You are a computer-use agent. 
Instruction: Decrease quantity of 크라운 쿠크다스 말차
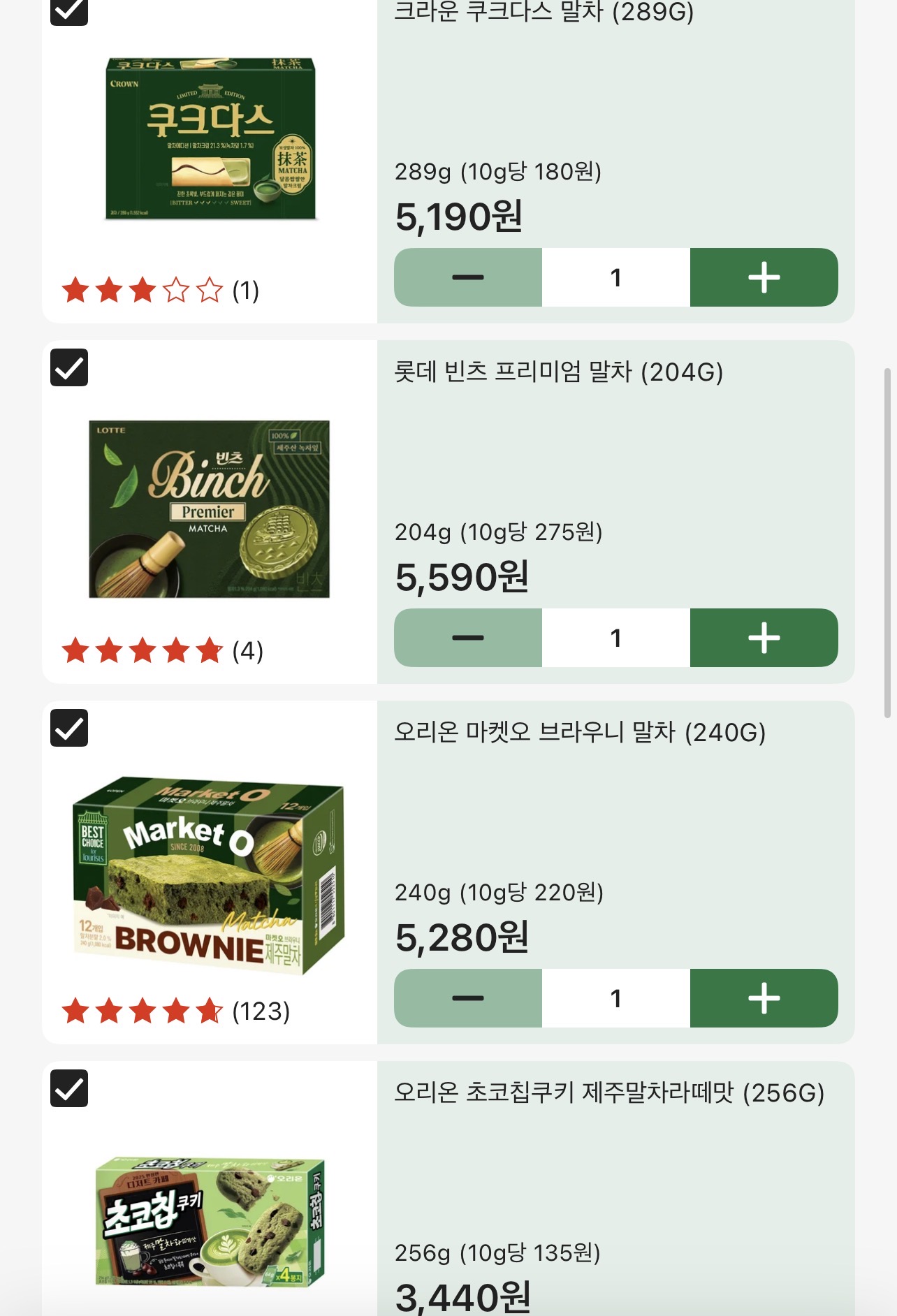click(468, 277)
